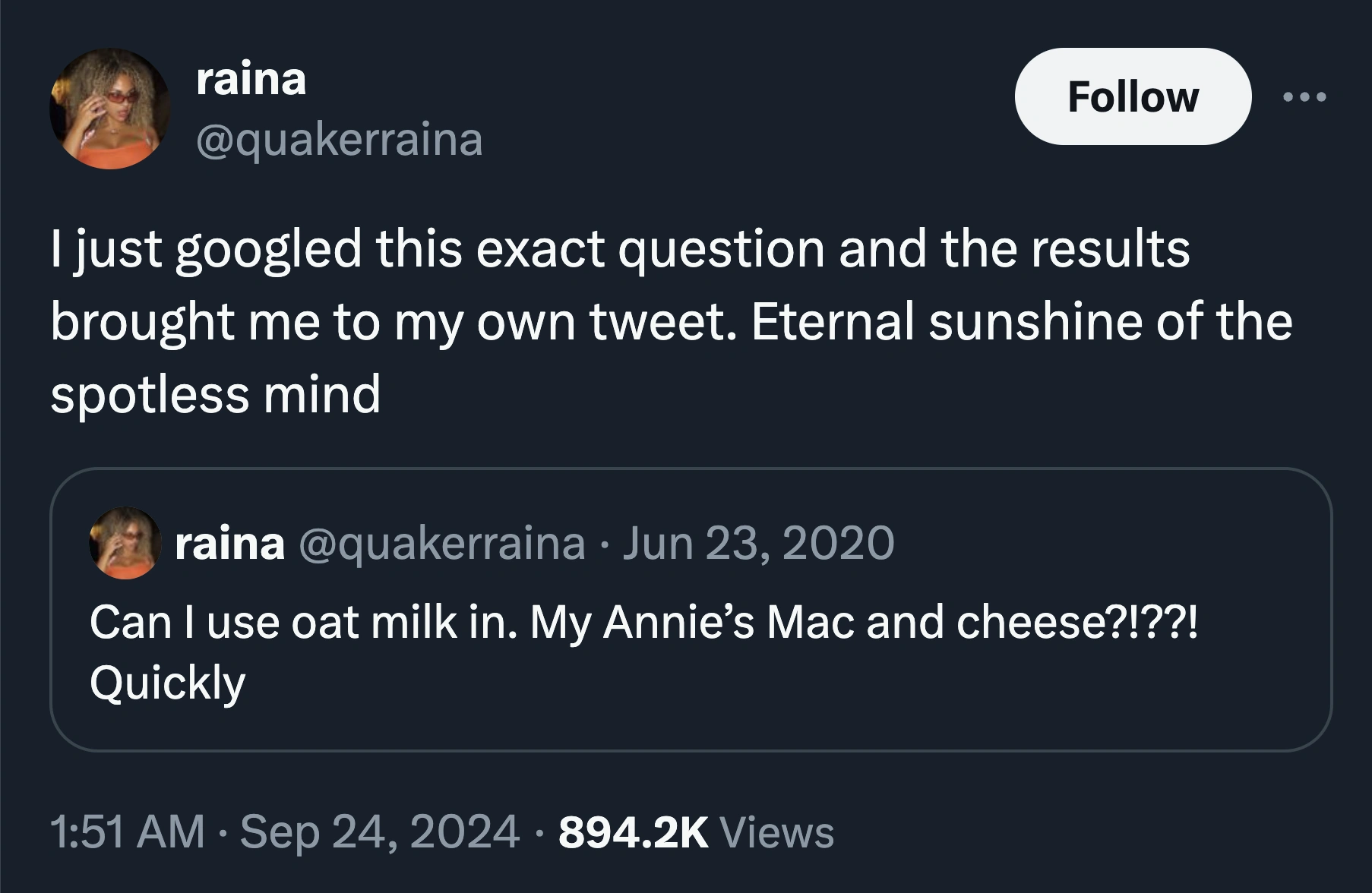
Task: Open the quoted "Can I use oat milk" text
Action: tap(643, 623)
